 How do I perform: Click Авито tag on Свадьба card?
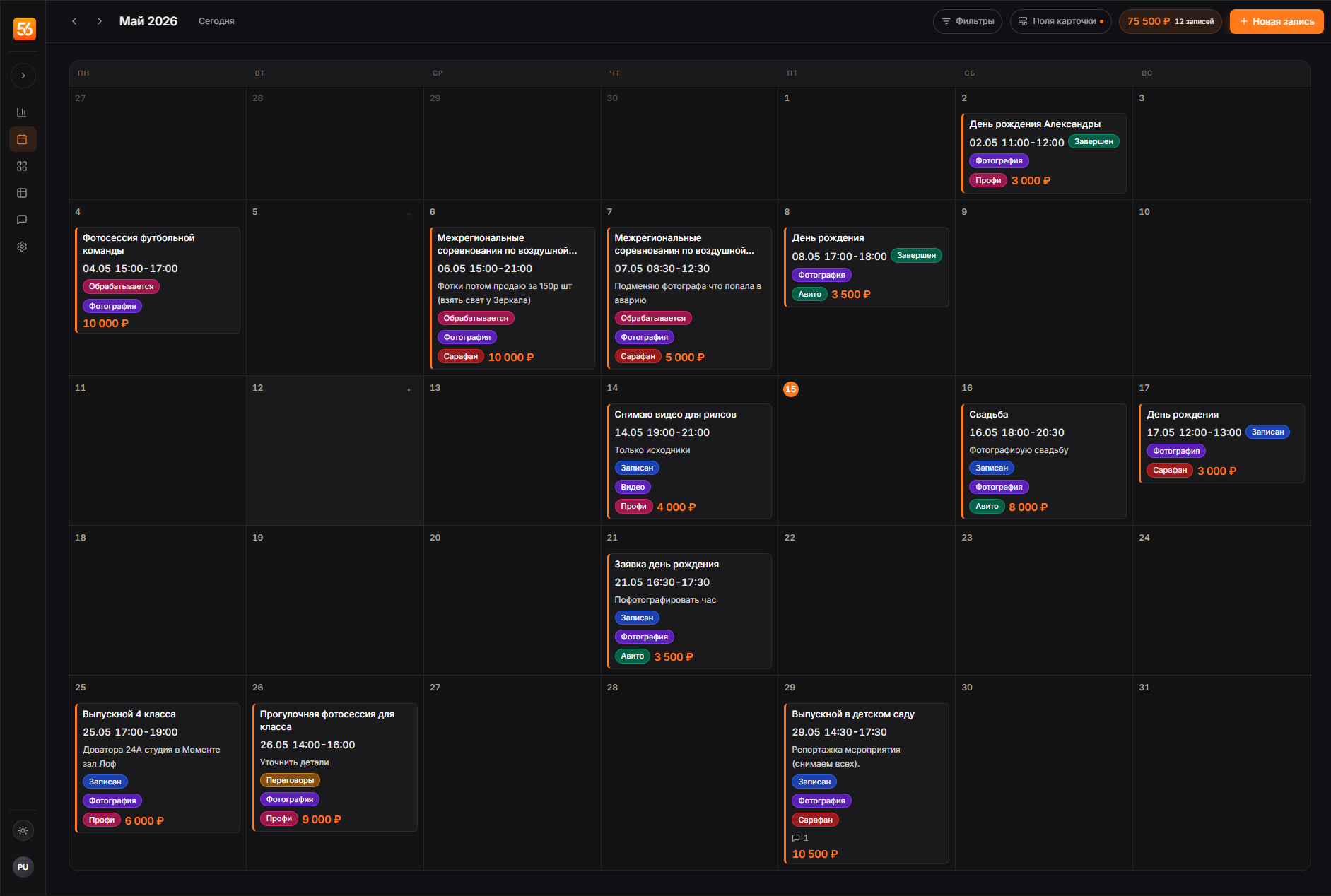click(x=987, y=507)
